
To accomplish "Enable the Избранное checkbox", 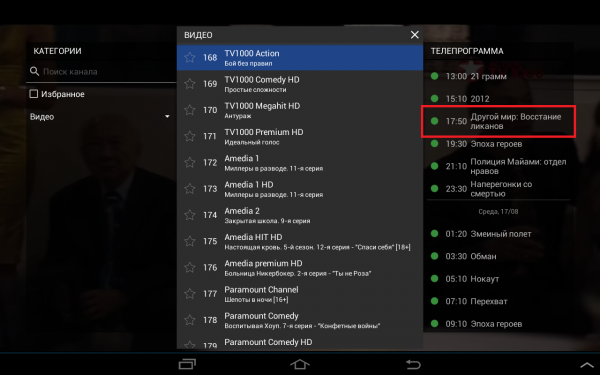I will tap(34, 94).
